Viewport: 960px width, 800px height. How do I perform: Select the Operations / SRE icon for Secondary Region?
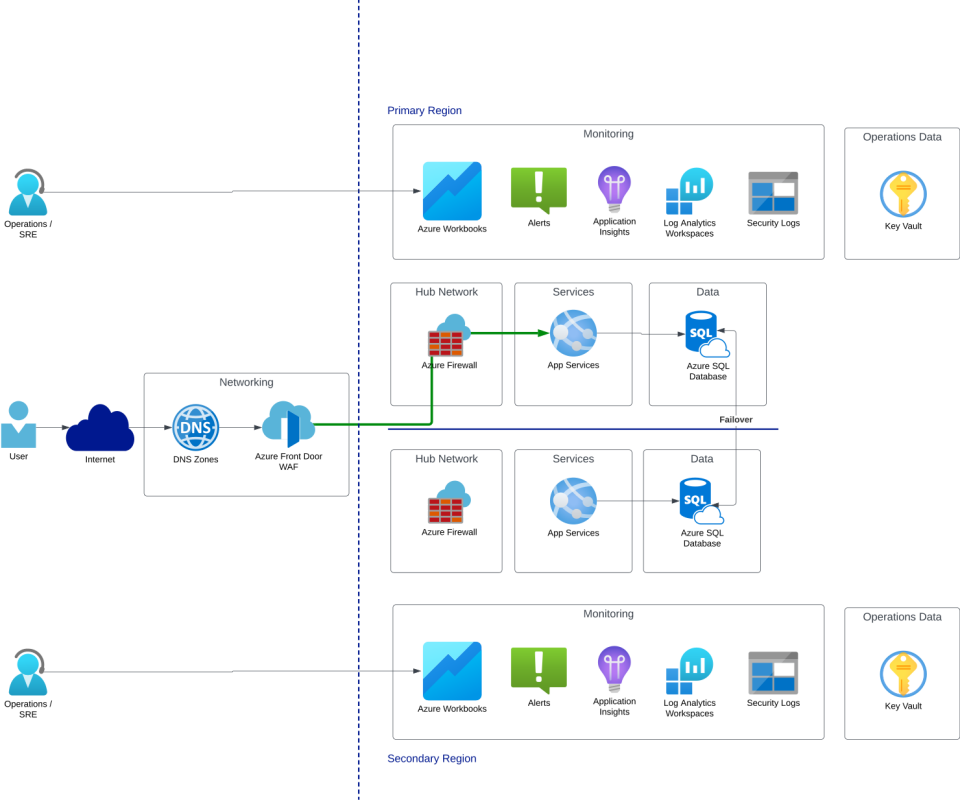[28, 672]
